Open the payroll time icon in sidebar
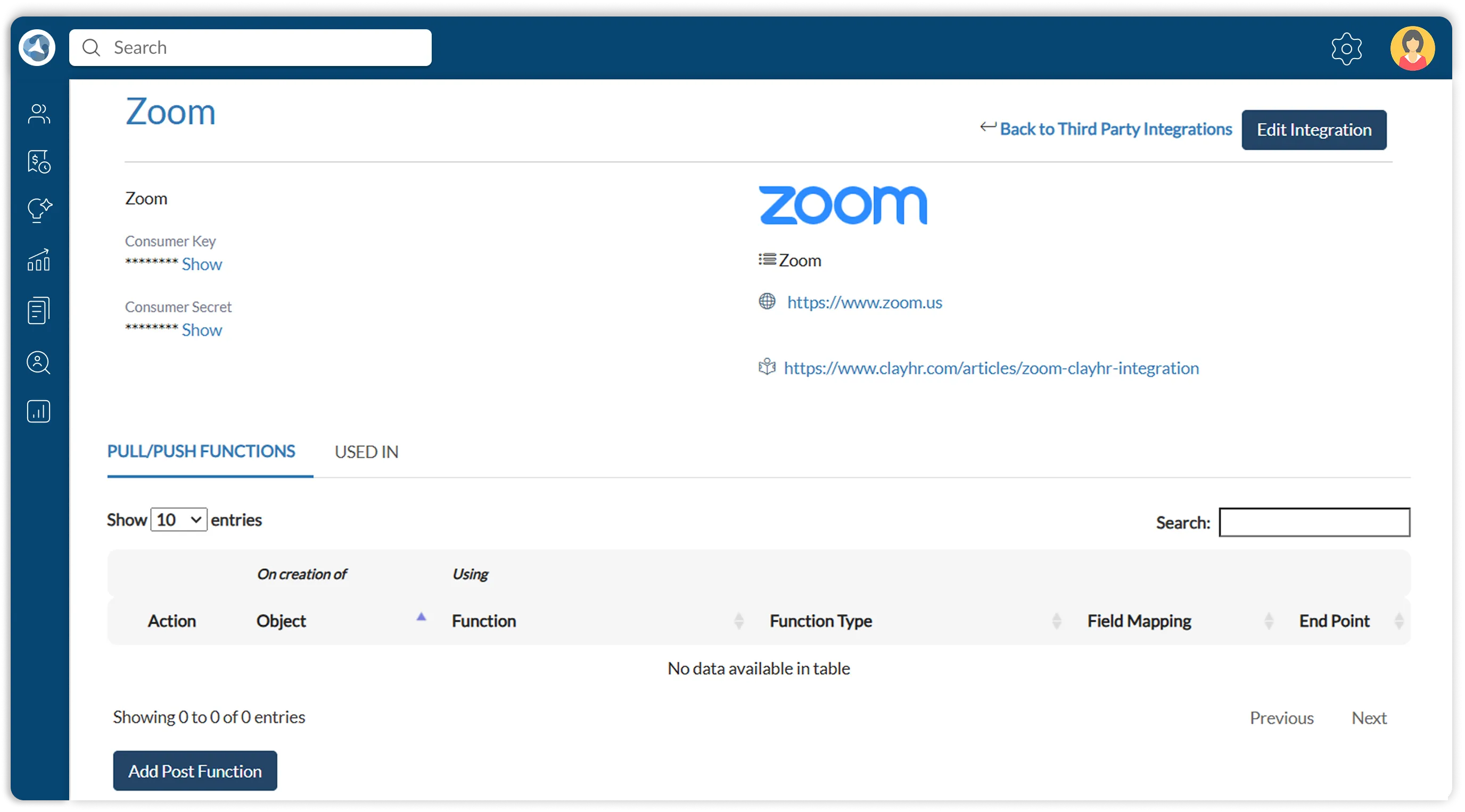 (x=39, y=162)
